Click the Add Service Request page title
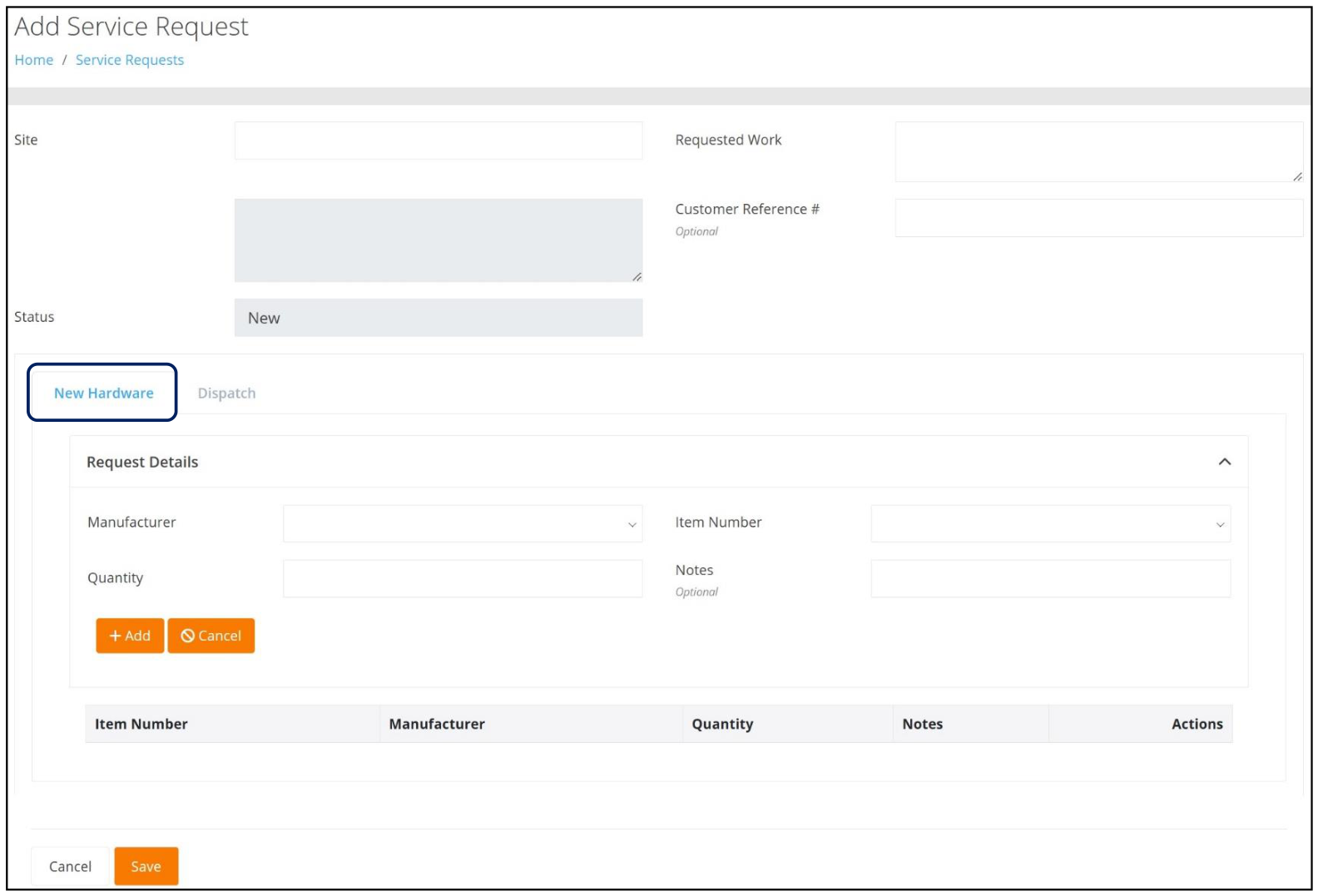Viewport: 1318px width, 896px height. tap(131, 27)
